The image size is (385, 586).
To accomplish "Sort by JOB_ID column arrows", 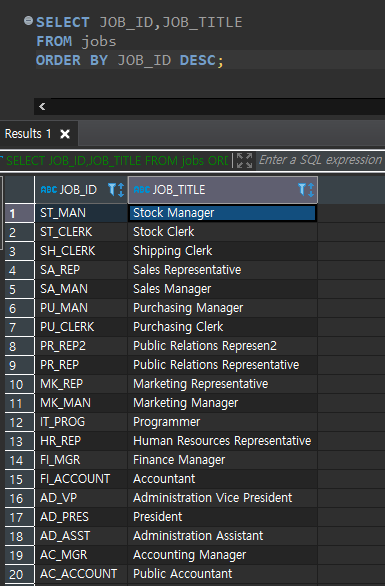I will 121,190.
